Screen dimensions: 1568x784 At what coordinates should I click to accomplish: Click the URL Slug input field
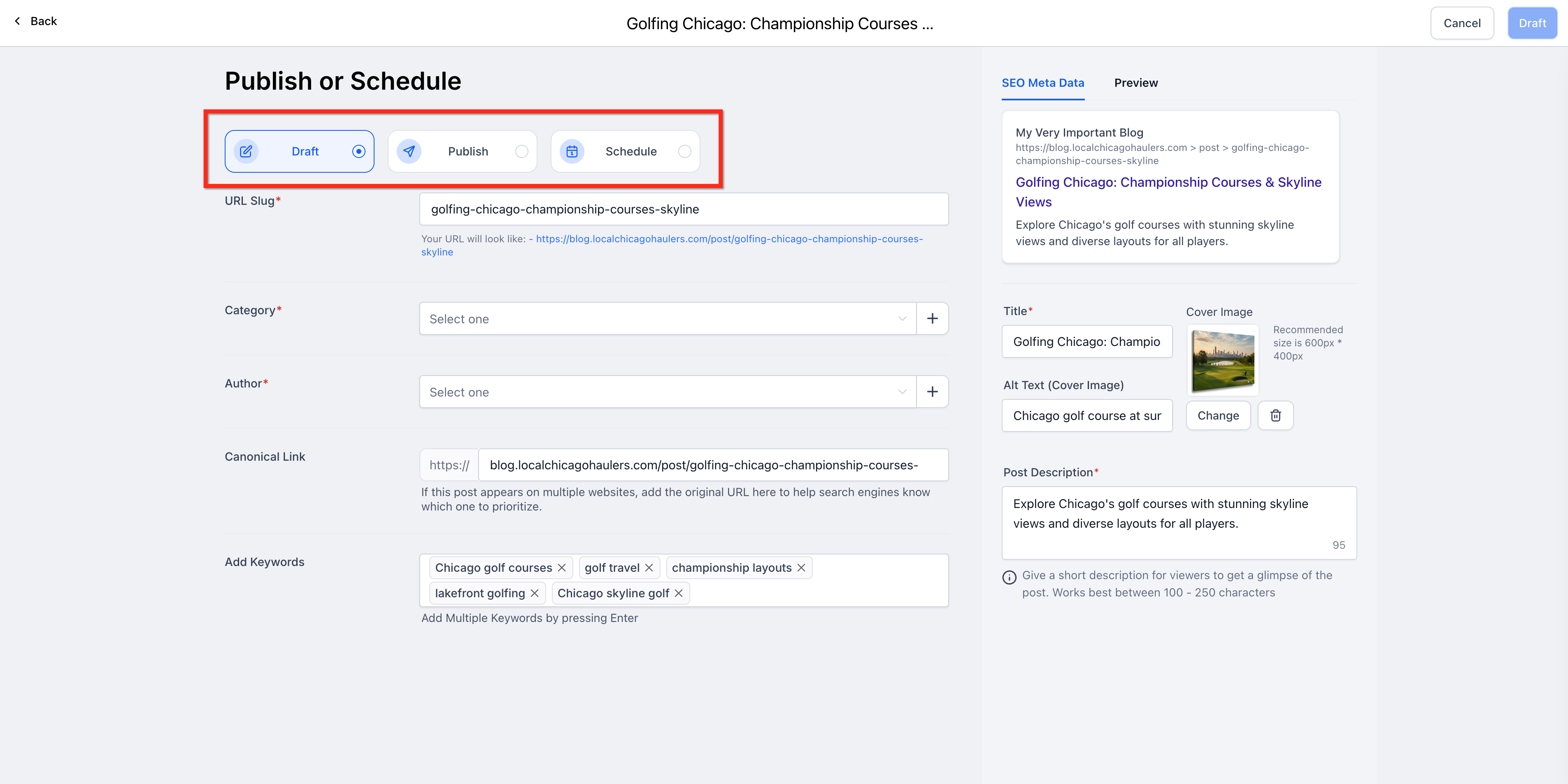[683, 209]
